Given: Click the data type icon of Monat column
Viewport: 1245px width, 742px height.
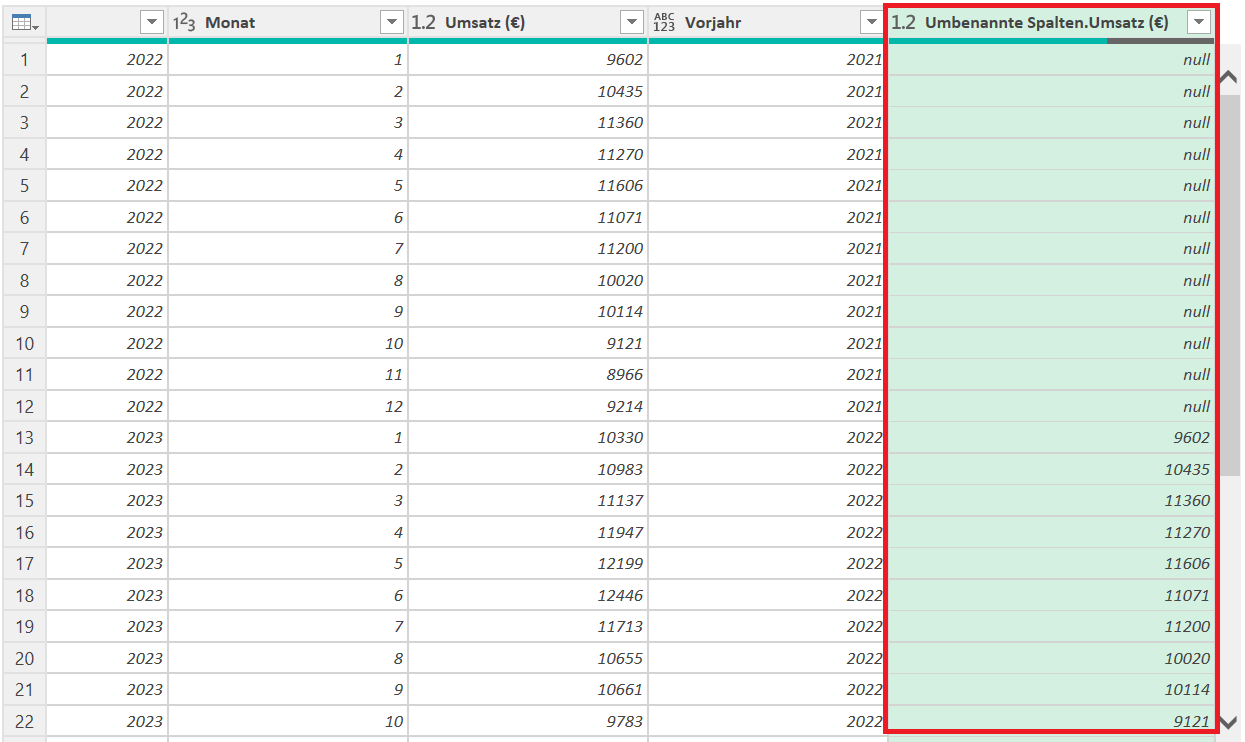Looking at the screenshot, I should point(183,22).
